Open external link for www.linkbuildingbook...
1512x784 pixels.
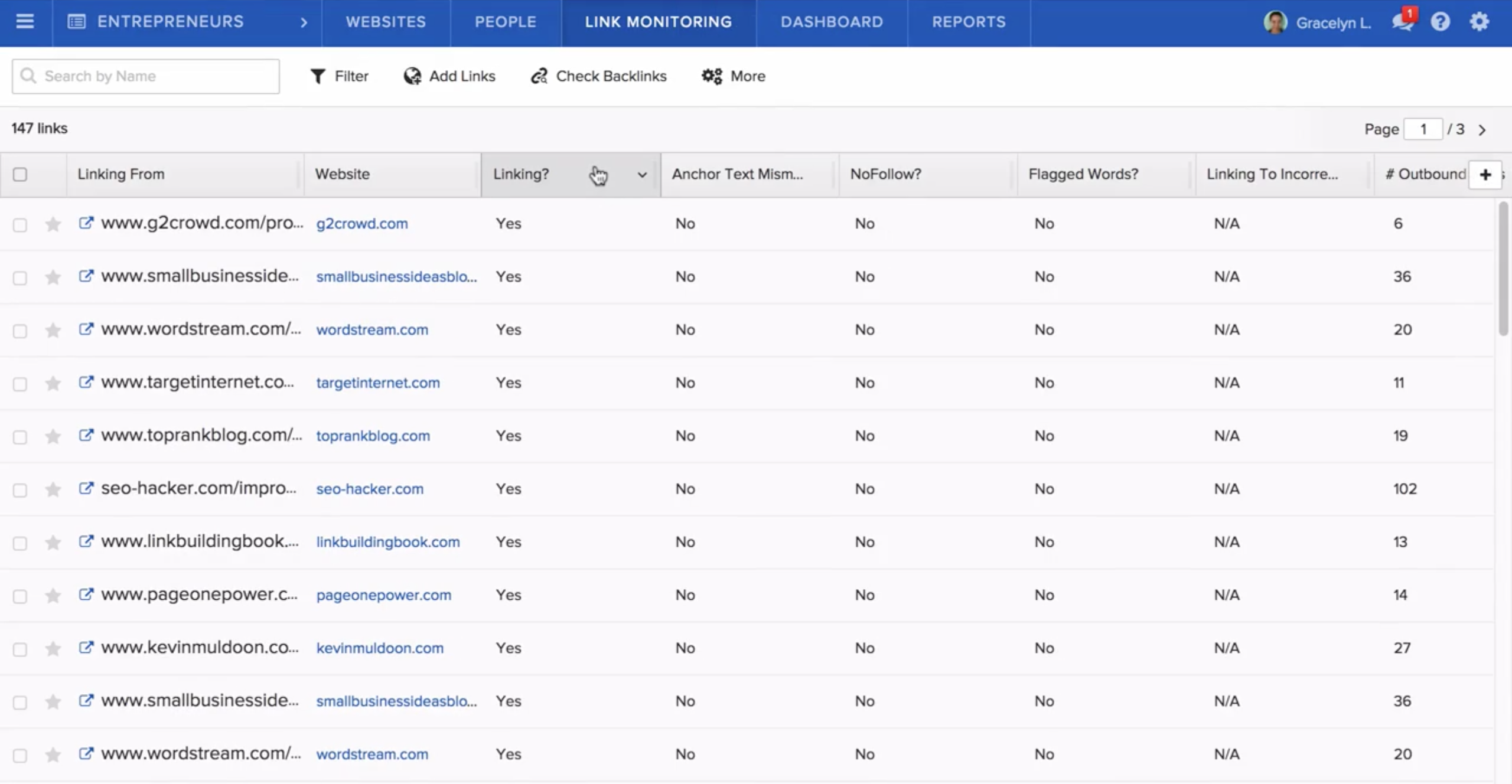(x=86, y=541)
